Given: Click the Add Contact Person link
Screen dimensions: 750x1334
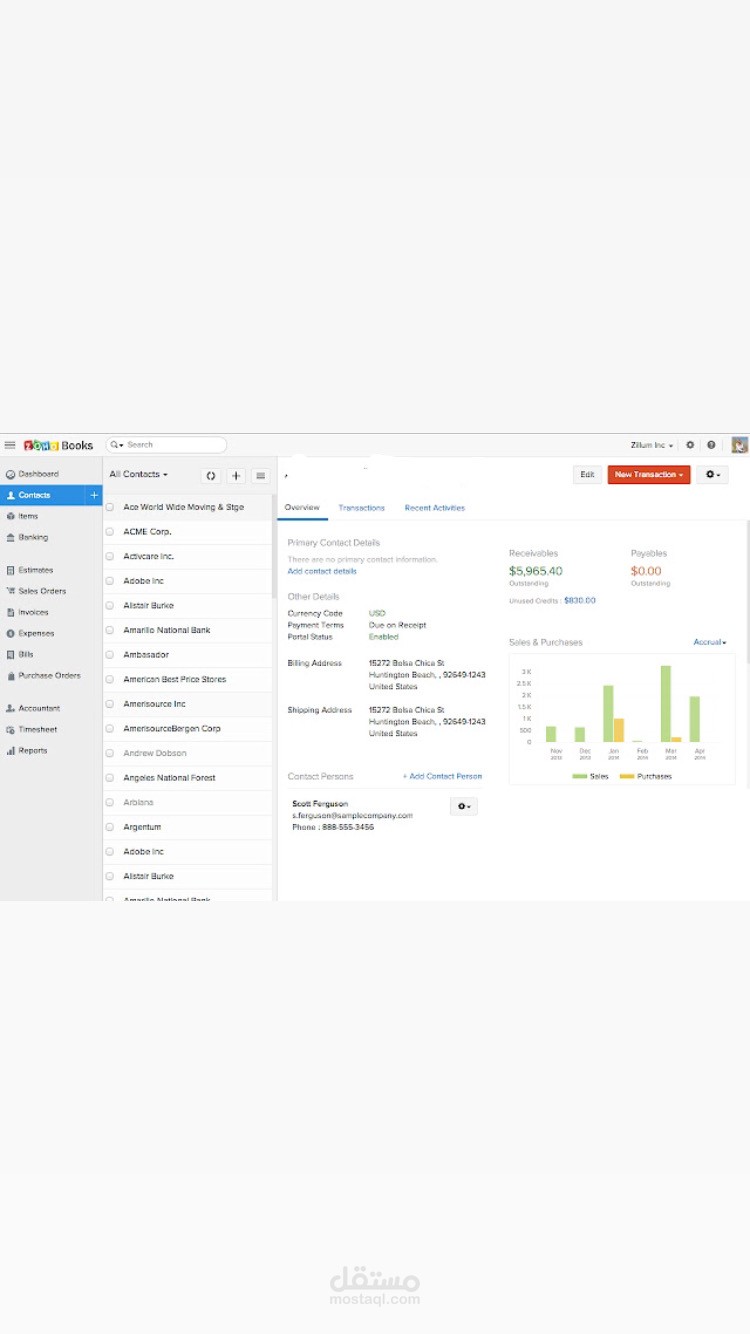Looking at the screenshot, I should (x=443, y=776).
